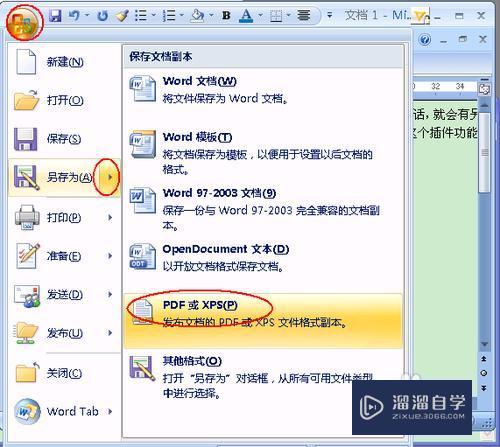This screenshot has height=447, width=500.
Task: Choose 打开(O) from the Office menu
Action: pyautogui.click(x=64, y=100)
